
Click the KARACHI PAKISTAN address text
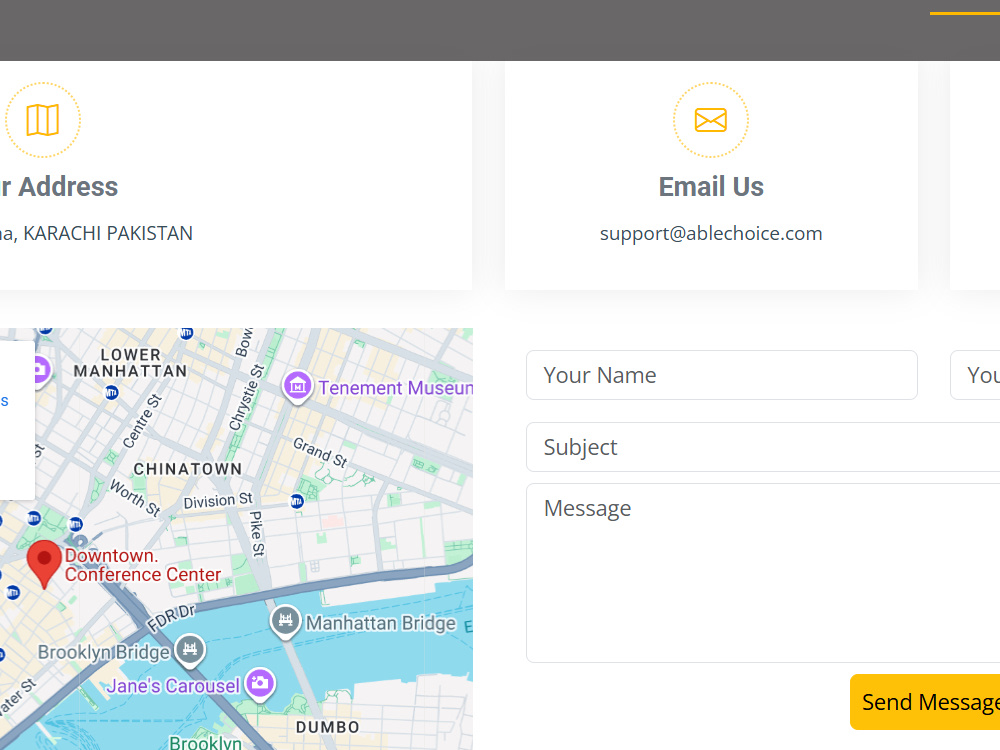point(108,233)
